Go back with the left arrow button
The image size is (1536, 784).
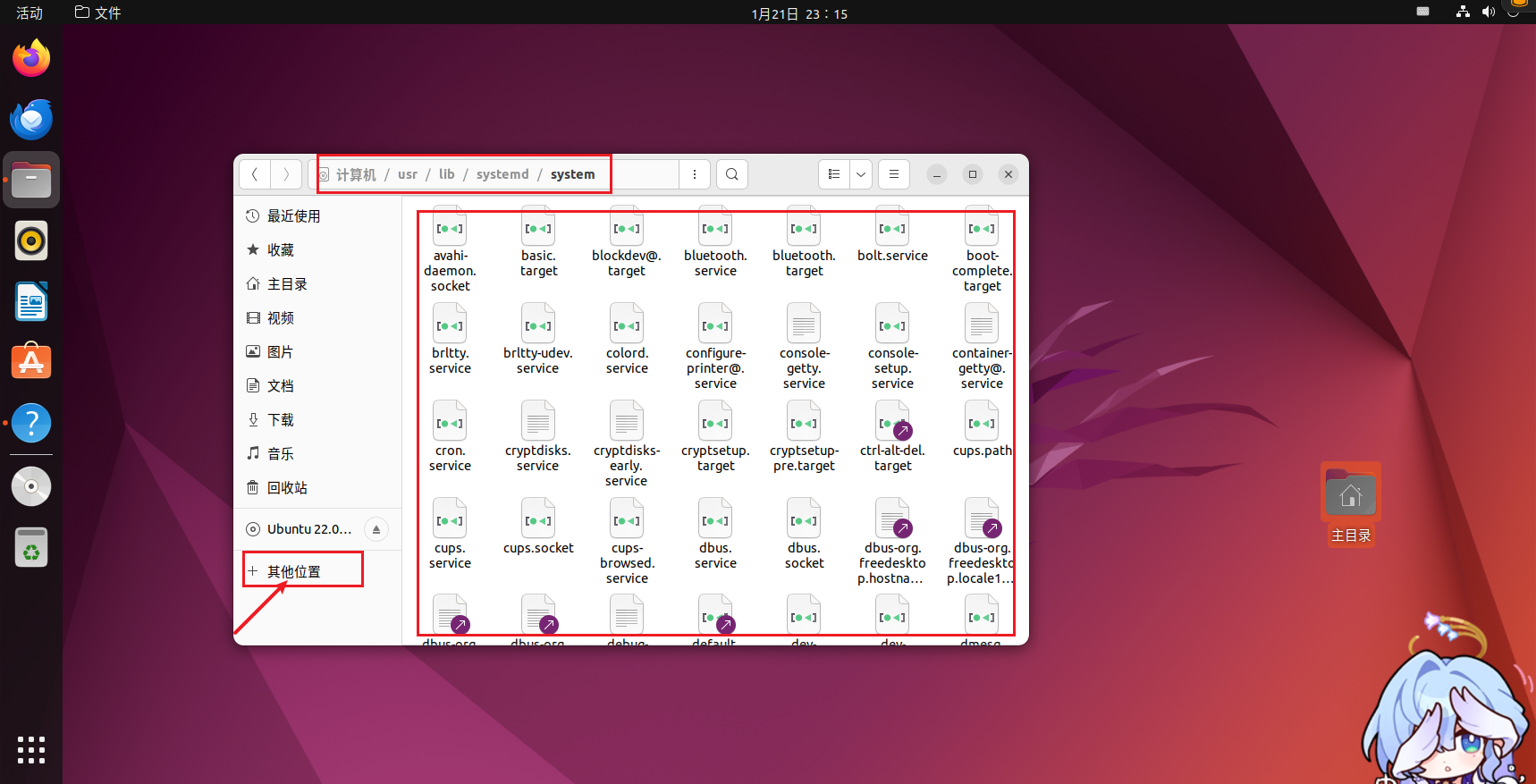[x=255, y=174]
